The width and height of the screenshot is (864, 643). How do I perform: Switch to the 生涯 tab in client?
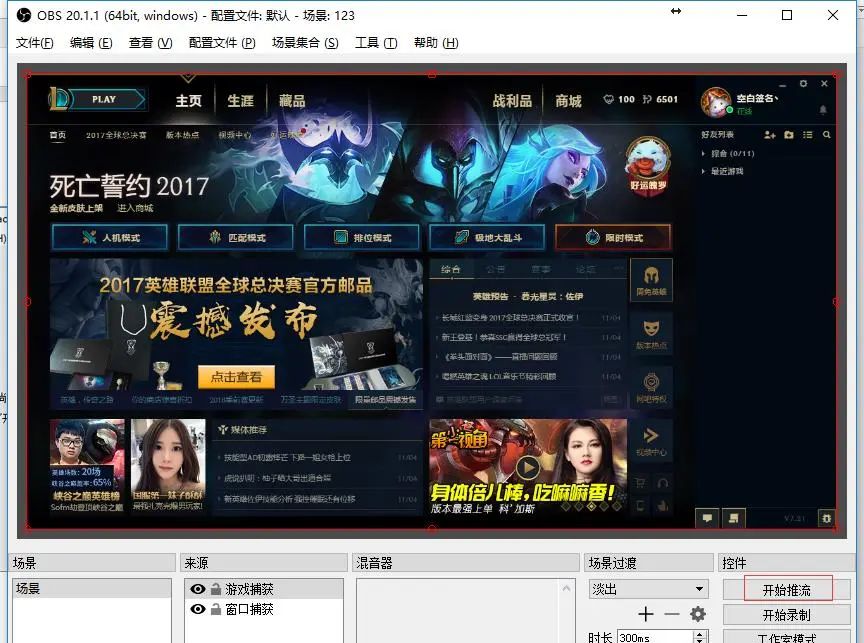coord(240,101)
